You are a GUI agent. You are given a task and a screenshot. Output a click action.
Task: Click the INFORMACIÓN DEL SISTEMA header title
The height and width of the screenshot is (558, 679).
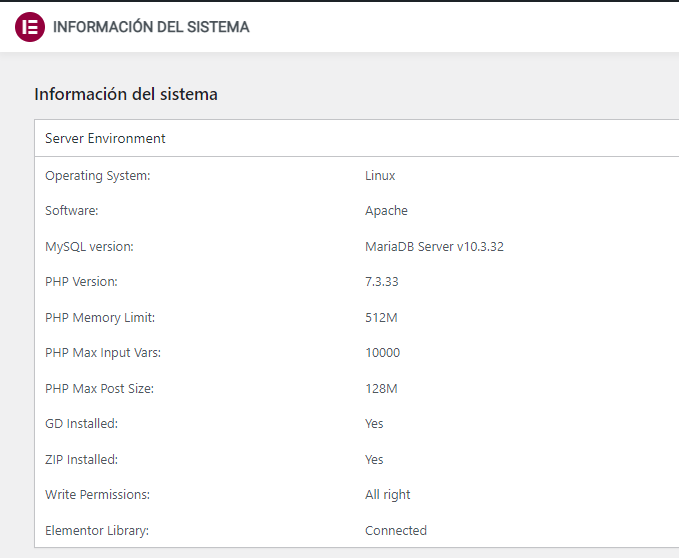151,27
